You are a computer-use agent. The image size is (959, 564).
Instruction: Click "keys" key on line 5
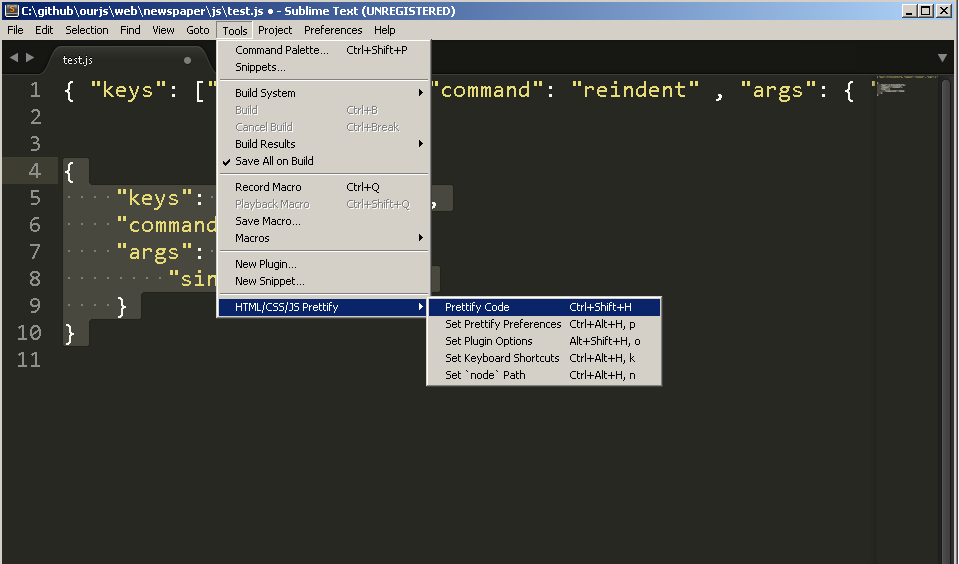click(154, 198)
